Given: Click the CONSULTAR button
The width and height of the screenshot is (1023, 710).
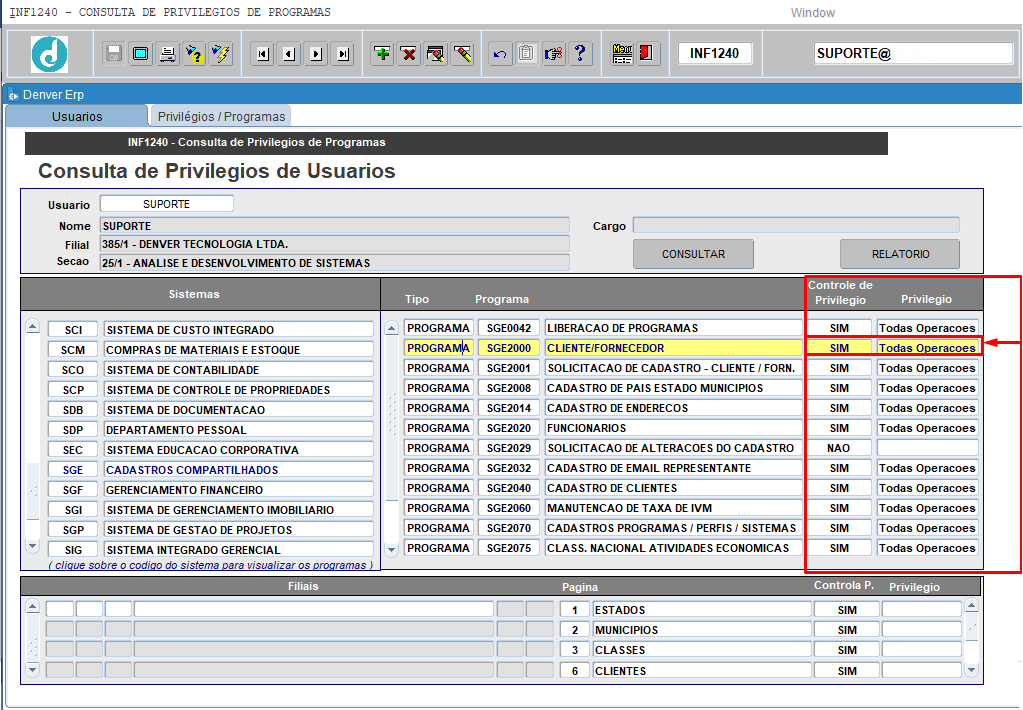Looking at the screenshot, I should coord(693,254).
